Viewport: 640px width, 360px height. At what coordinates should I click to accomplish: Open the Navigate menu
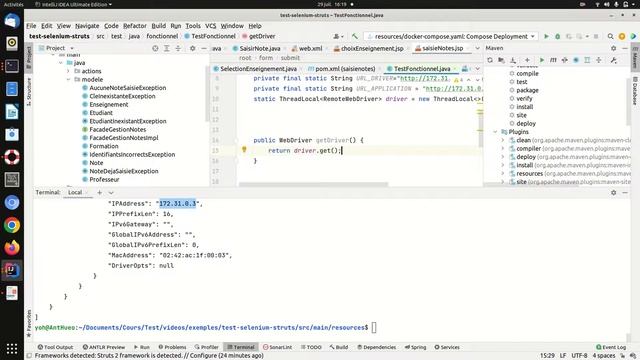click(x=87, y=26)
